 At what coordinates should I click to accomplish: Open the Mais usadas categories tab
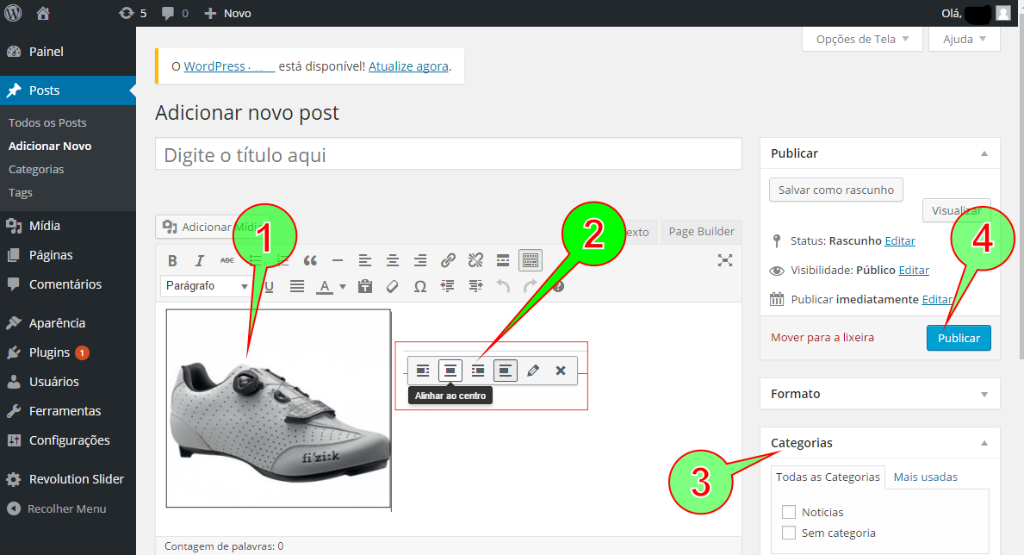(925, 477)
